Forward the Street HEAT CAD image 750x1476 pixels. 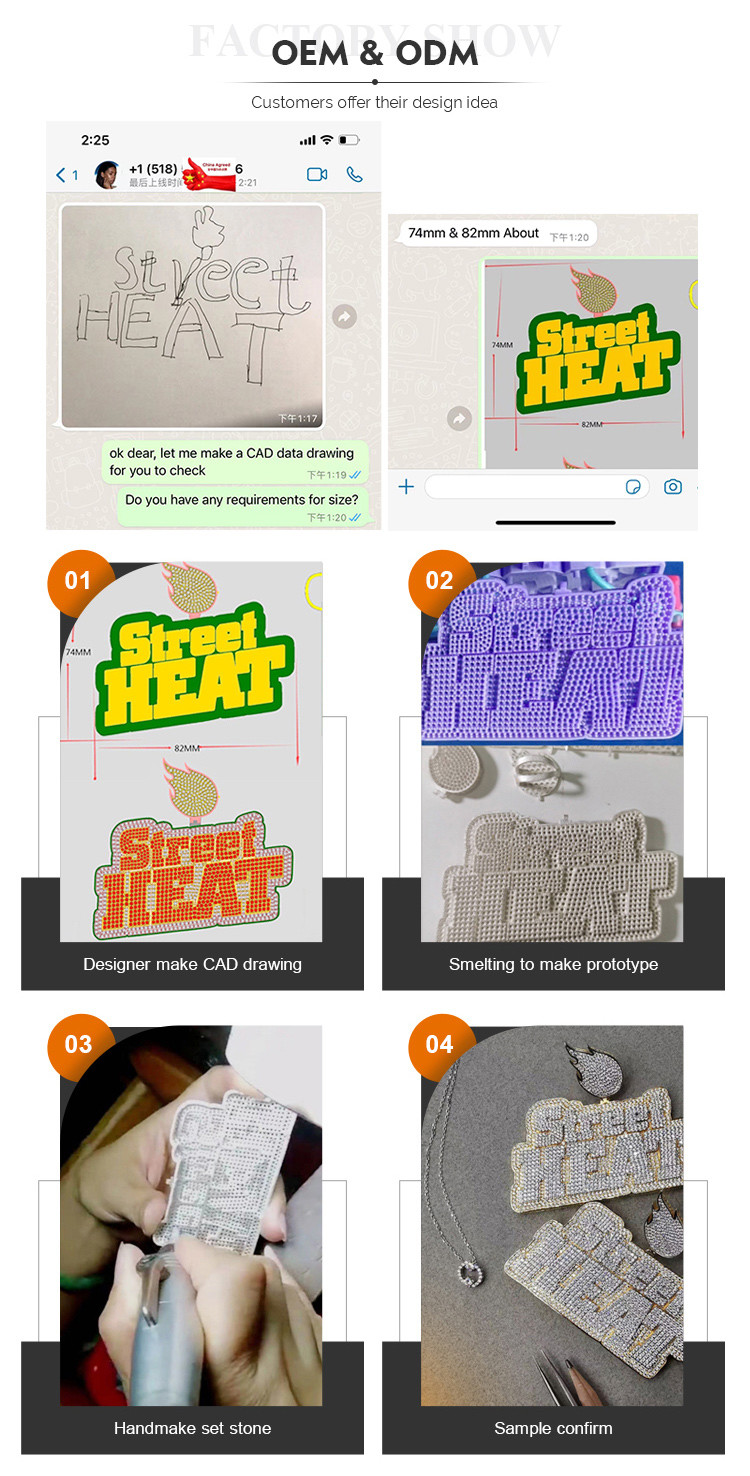(459, 419)
